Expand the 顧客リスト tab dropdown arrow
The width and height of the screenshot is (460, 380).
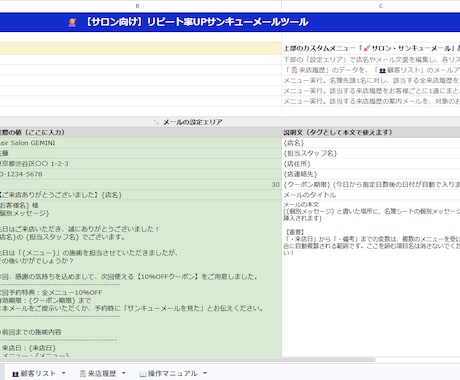64,373
